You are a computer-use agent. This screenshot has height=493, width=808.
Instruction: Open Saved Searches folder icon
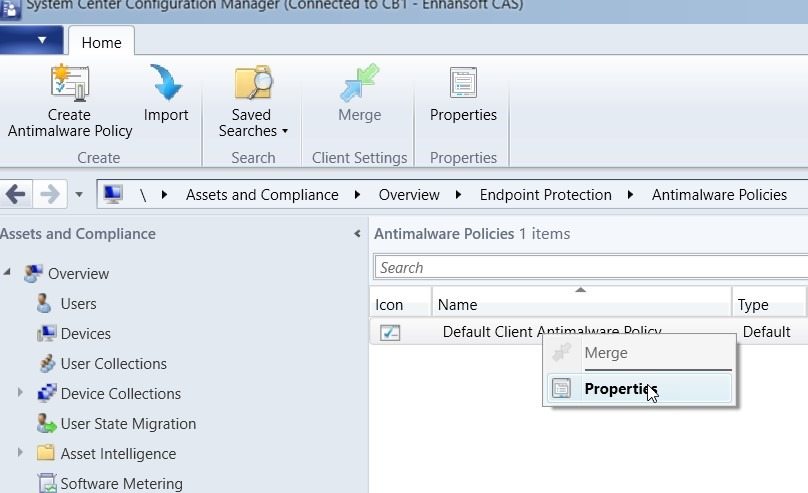tap(254, 82)
